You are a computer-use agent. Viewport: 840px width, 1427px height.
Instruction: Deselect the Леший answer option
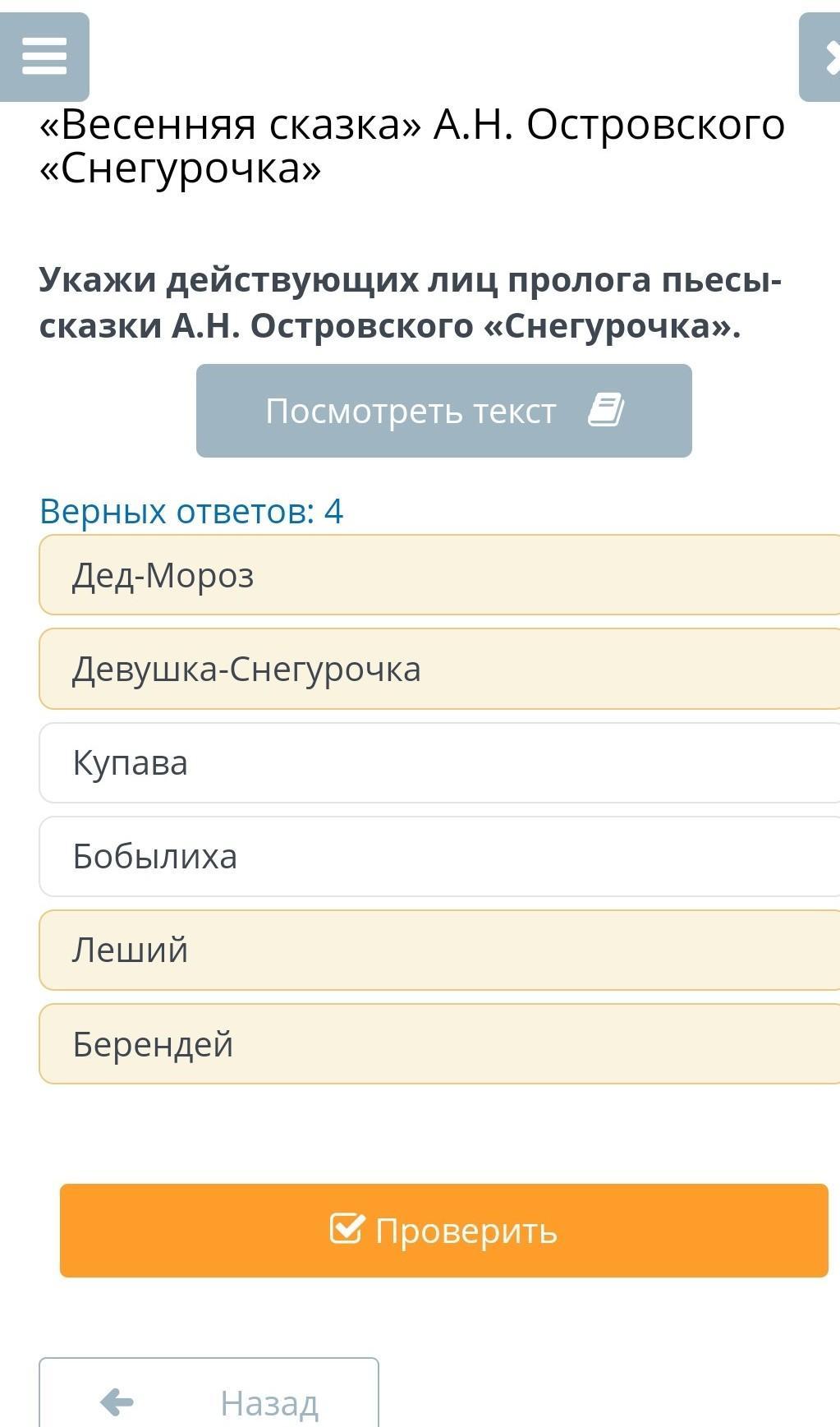click(x=439, y=950)
